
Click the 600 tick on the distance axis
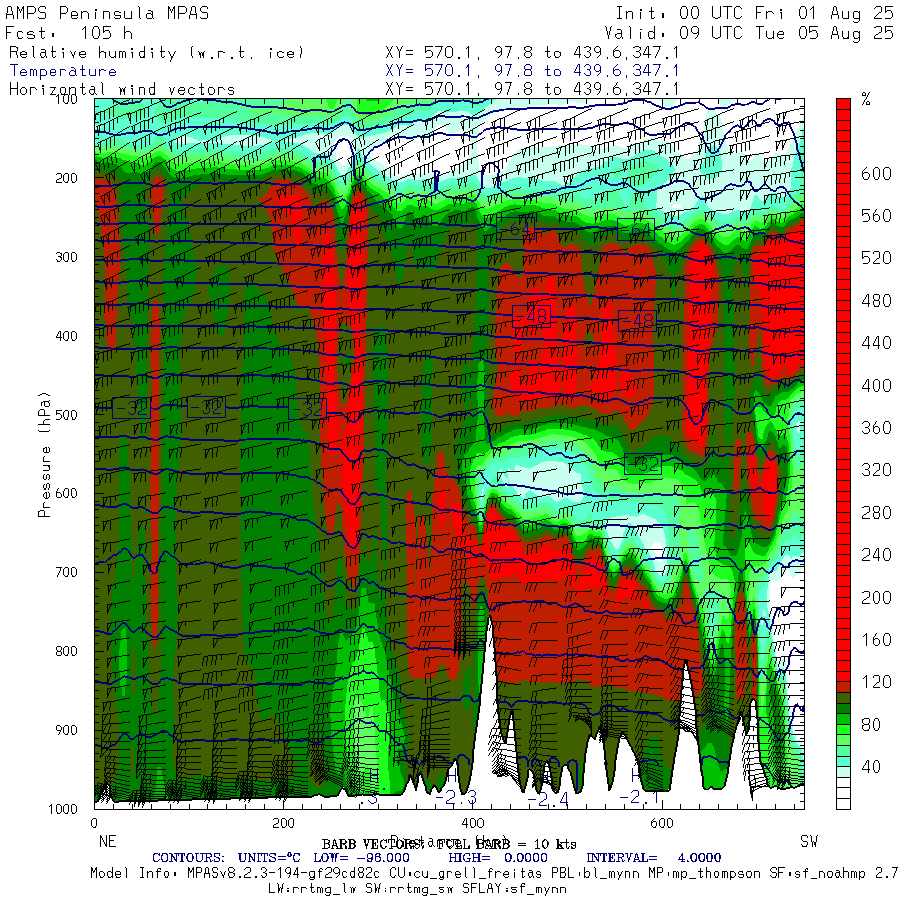(662, 823)
